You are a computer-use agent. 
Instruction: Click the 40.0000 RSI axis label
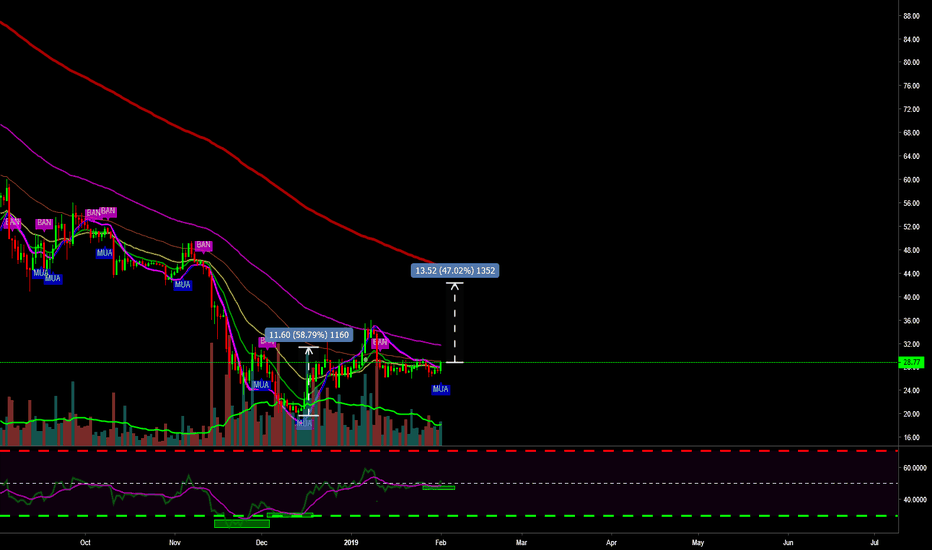(x=914, y=500)
